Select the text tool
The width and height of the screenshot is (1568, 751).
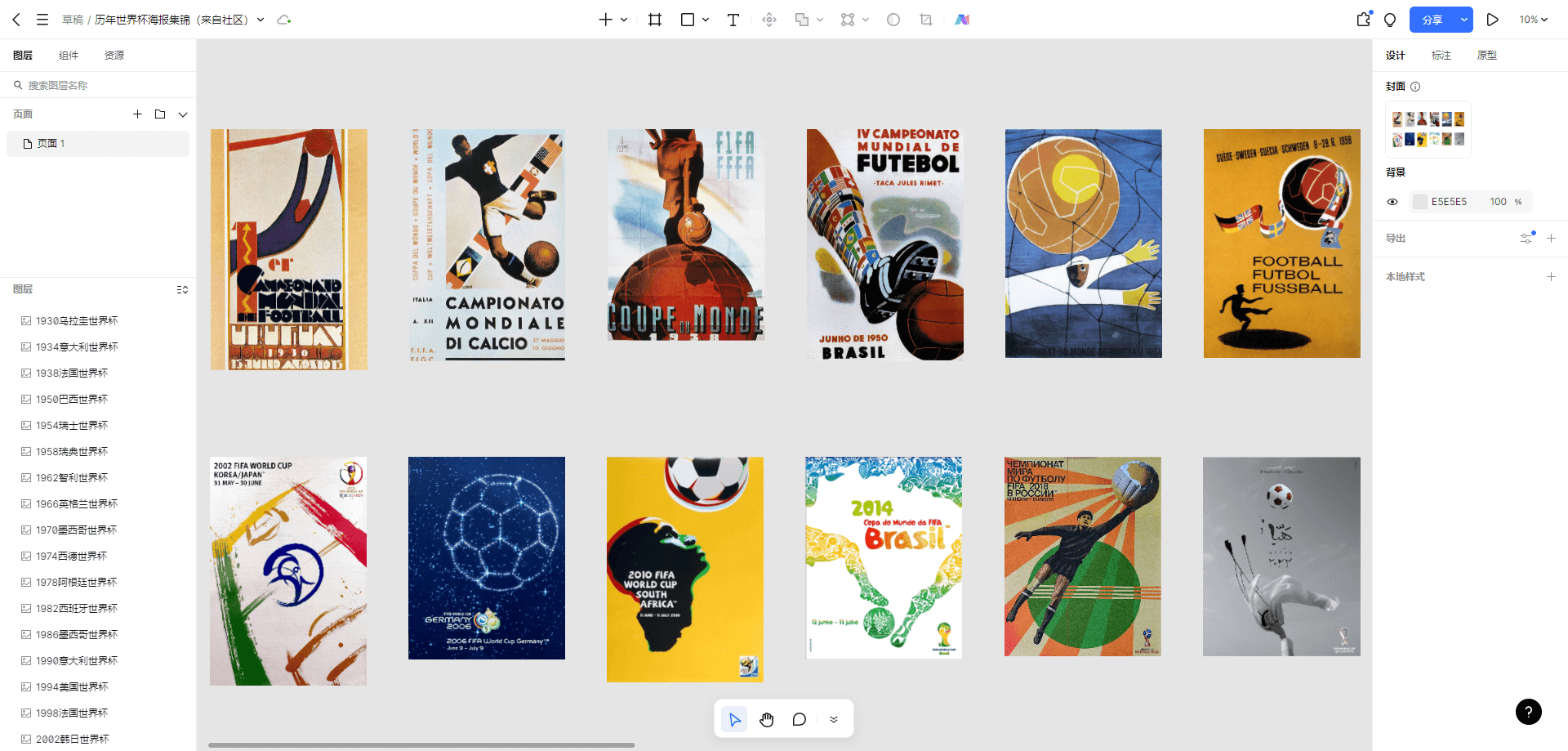tap(733, 20)
